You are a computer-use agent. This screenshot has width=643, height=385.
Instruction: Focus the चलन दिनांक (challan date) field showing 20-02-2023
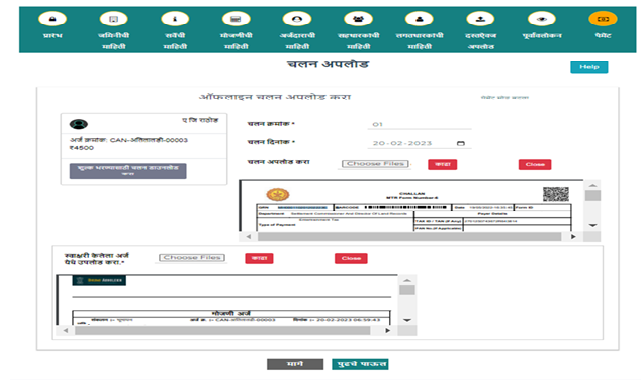(x=419, y=143)
